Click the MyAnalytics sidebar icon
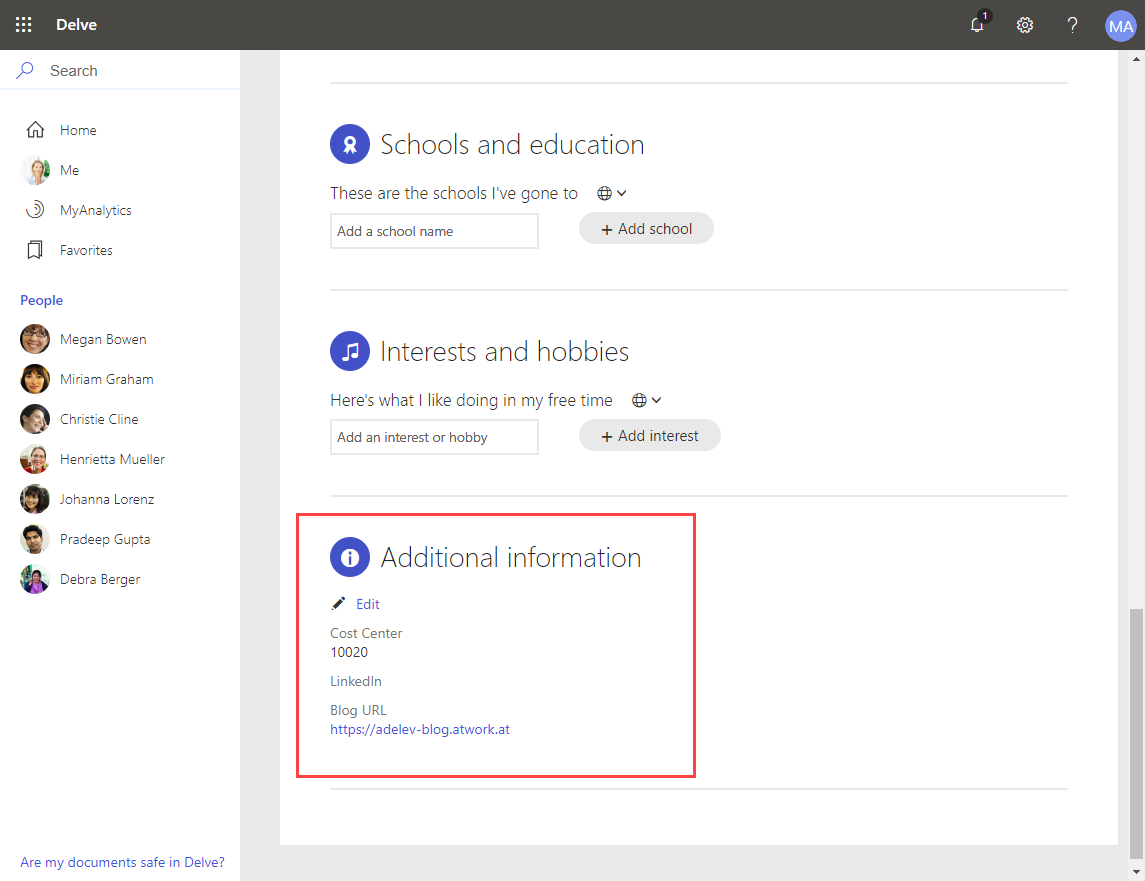This screenshot has width=1145, height=881. [x=35, y=210]
